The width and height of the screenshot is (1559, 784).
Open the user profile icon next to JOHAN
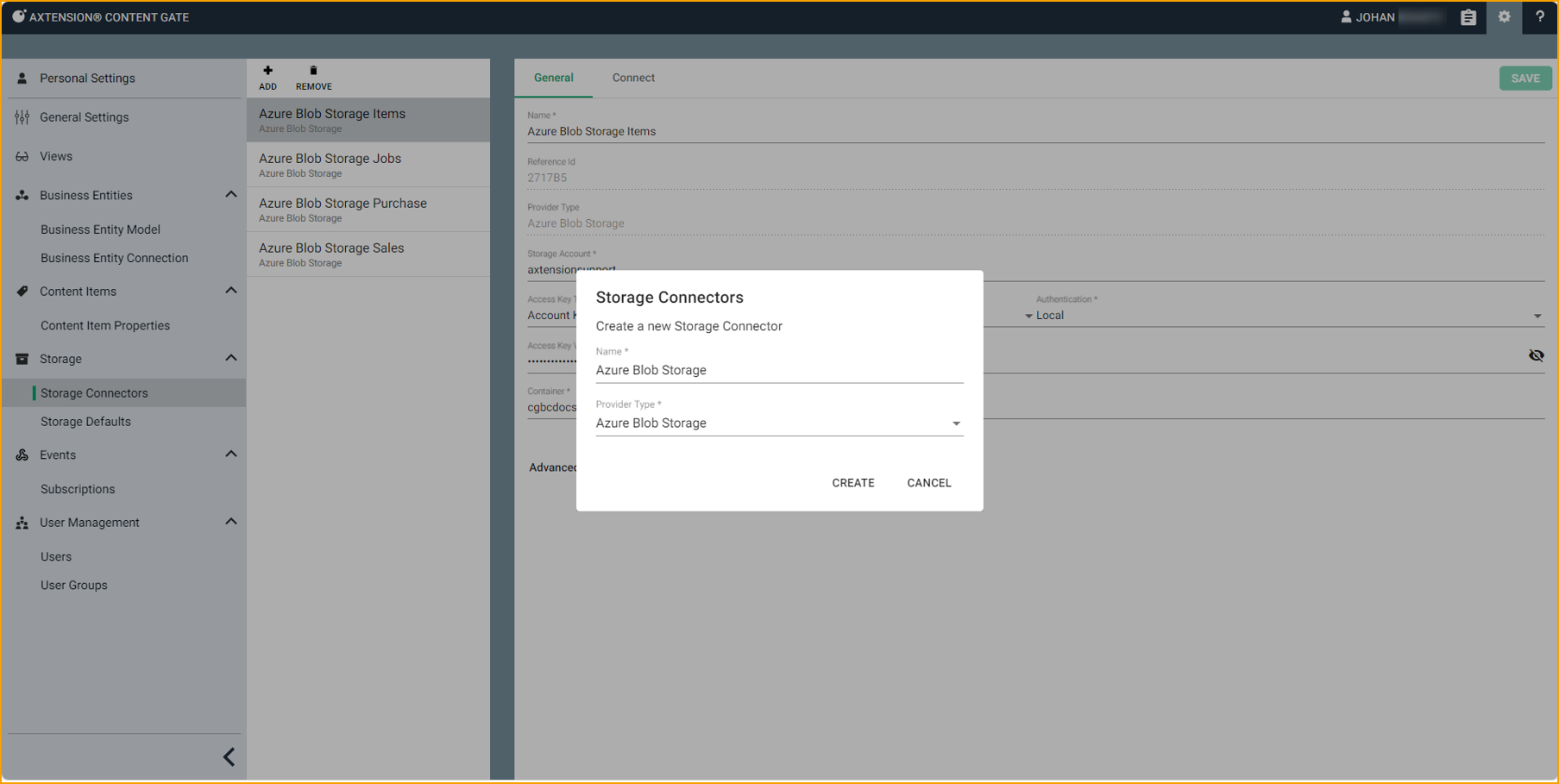1346,16
